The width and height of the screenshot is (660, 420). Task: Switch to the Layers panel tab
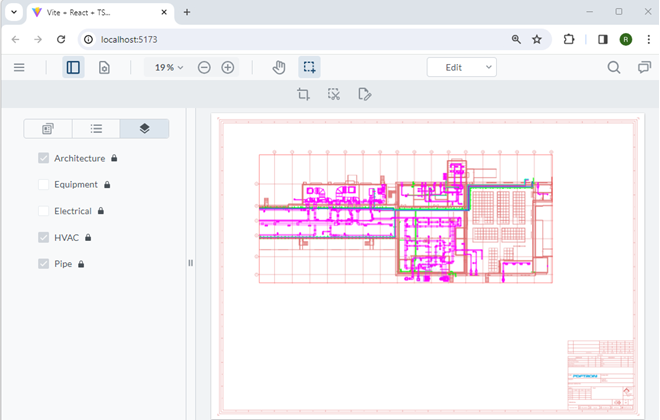pos(144,128)
